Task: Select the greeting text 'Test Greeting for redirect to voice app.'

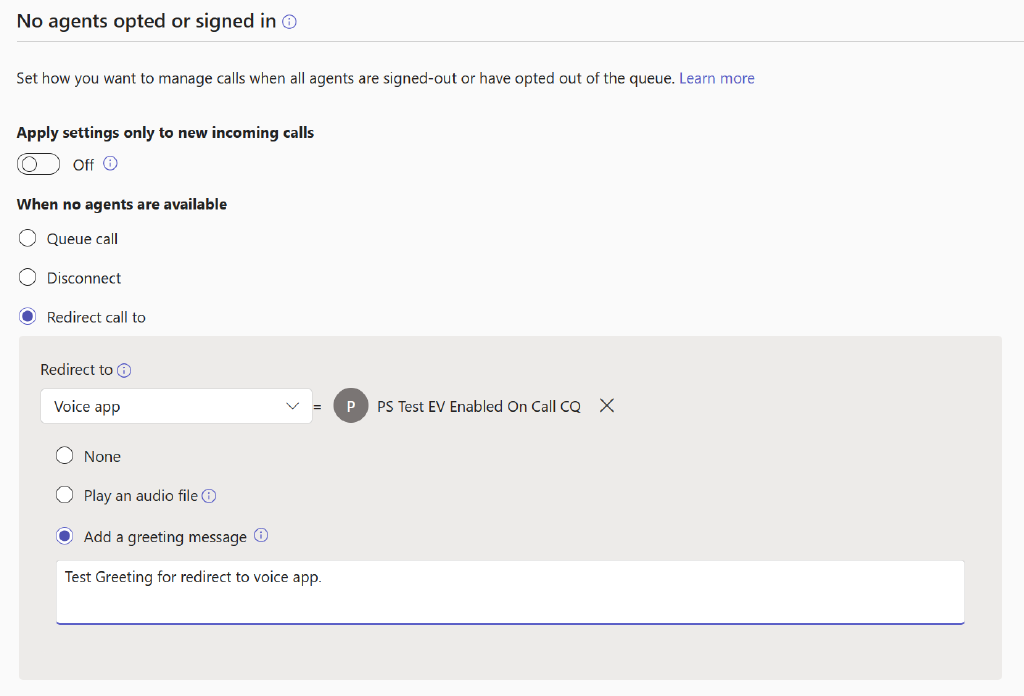Action: (195, 577)
